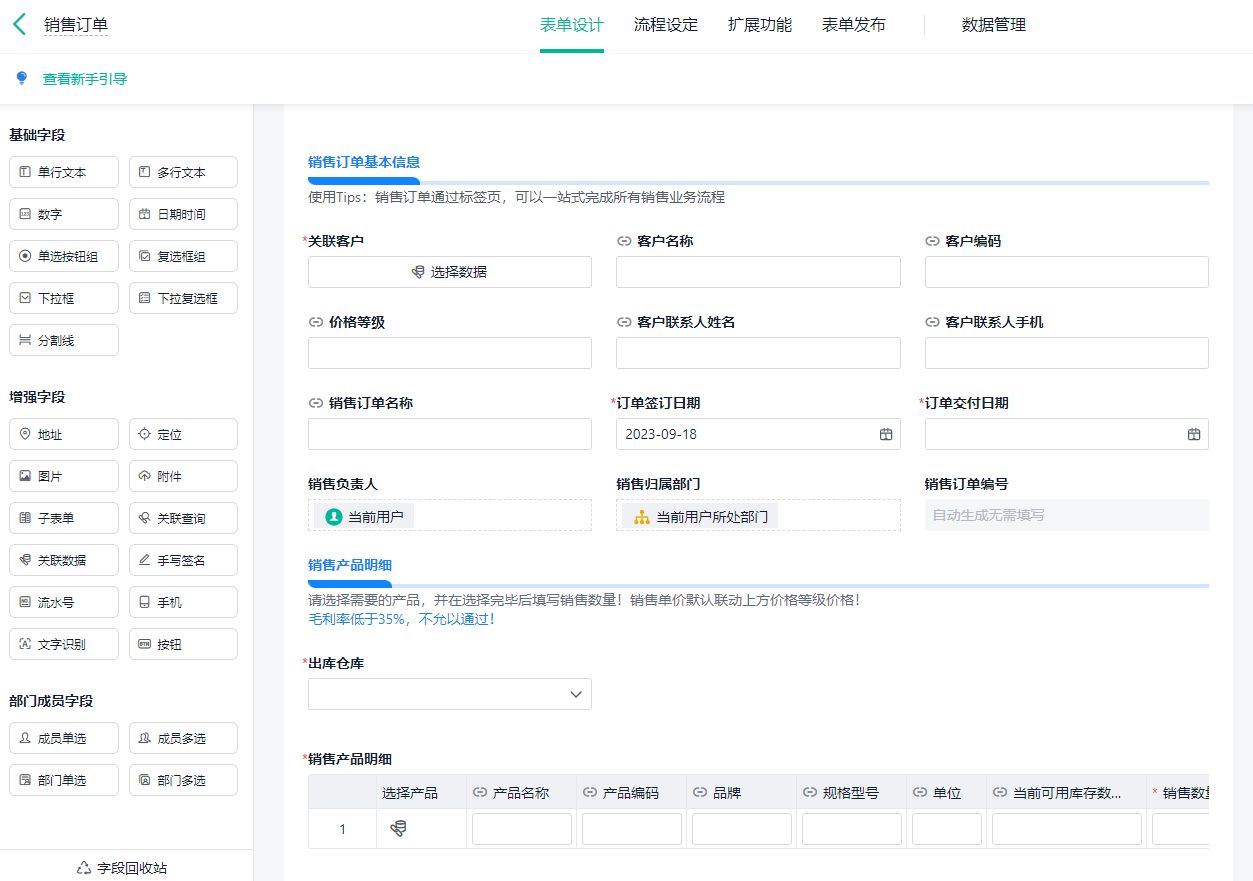Click the 规格型号 column header

tap(852, 793)
